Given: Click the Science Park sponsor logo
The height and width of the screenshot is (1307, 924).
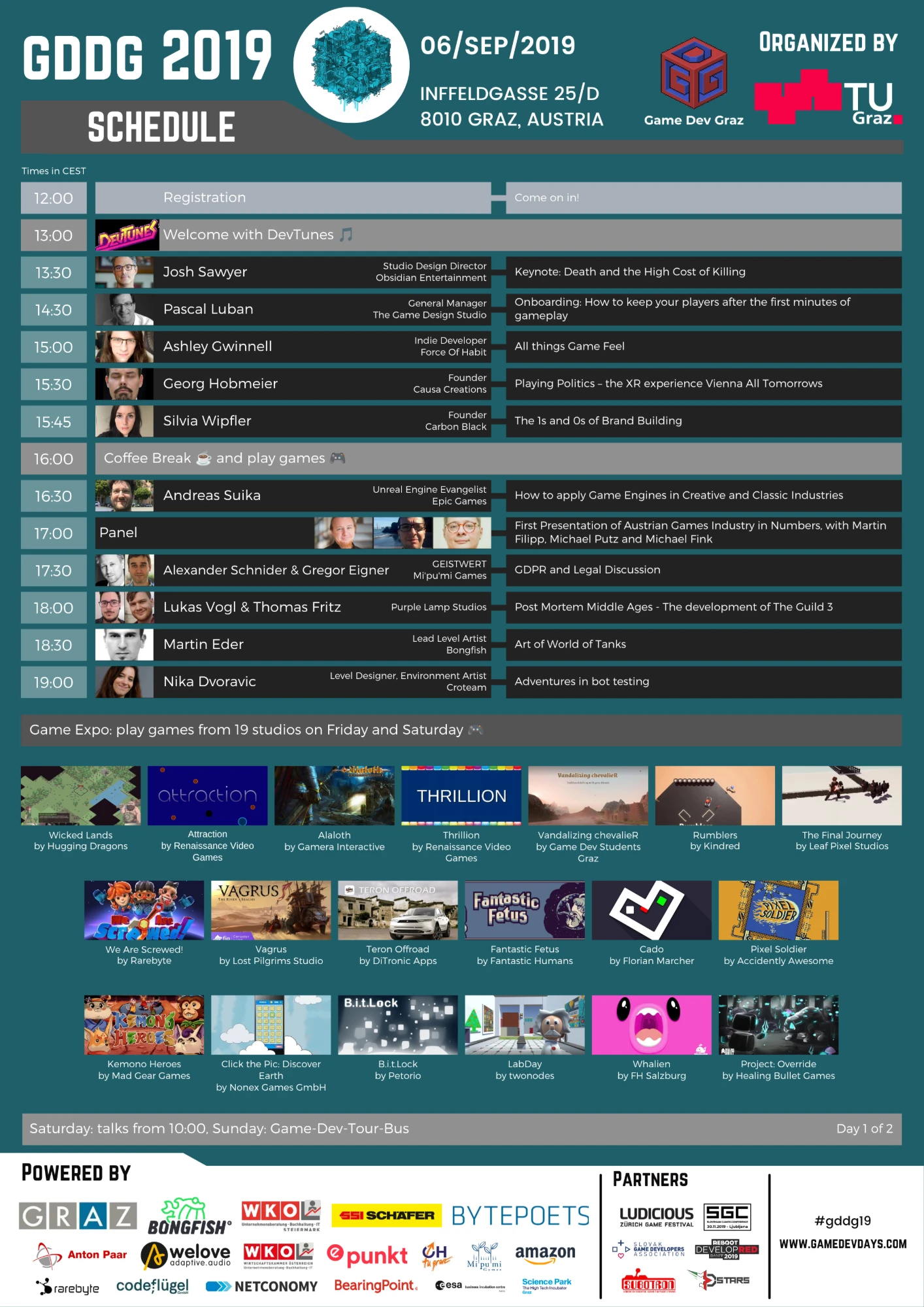Looking at the screenshot, I should 547,1285.
